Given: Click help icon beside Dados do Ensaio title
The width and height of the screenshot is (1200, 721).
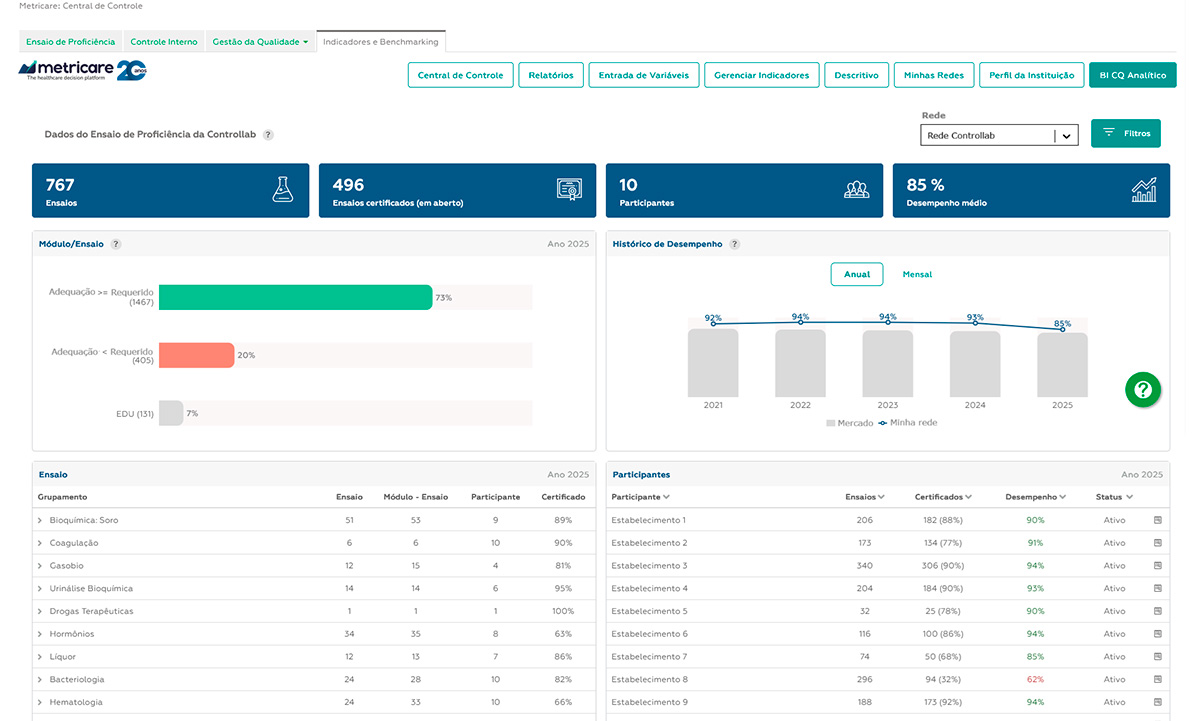Looking at the screenshot, I should click(x=268, y=134).
